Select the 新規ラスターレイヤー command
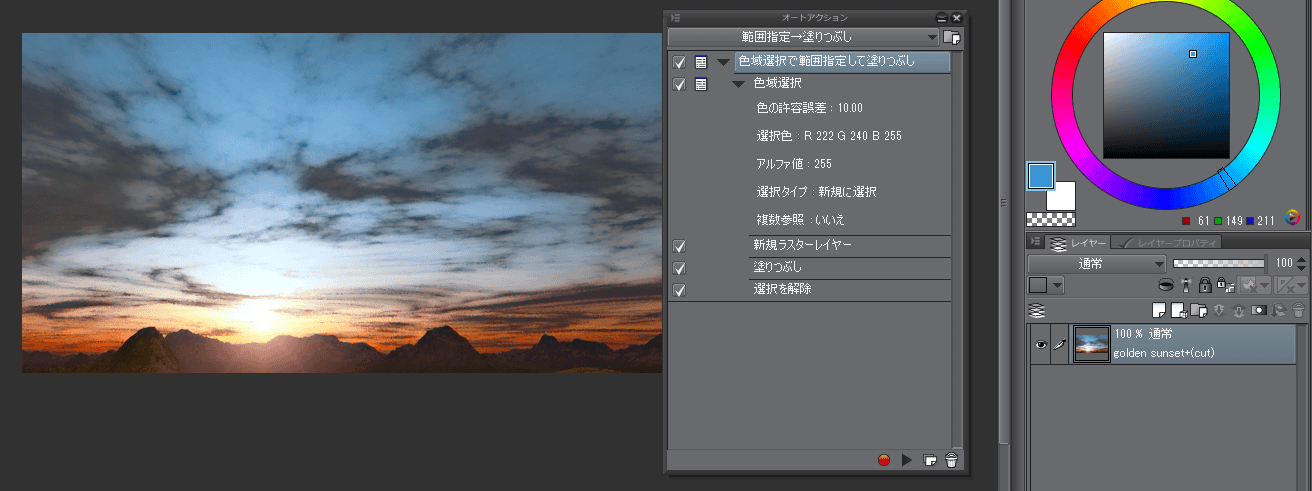The height and width of the screenshot is (491, 1312). coord(850,246)
